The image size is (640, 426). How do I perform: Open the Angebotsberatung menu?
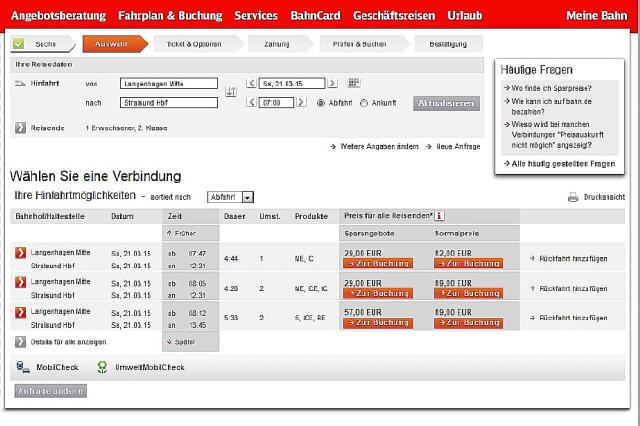58,16
